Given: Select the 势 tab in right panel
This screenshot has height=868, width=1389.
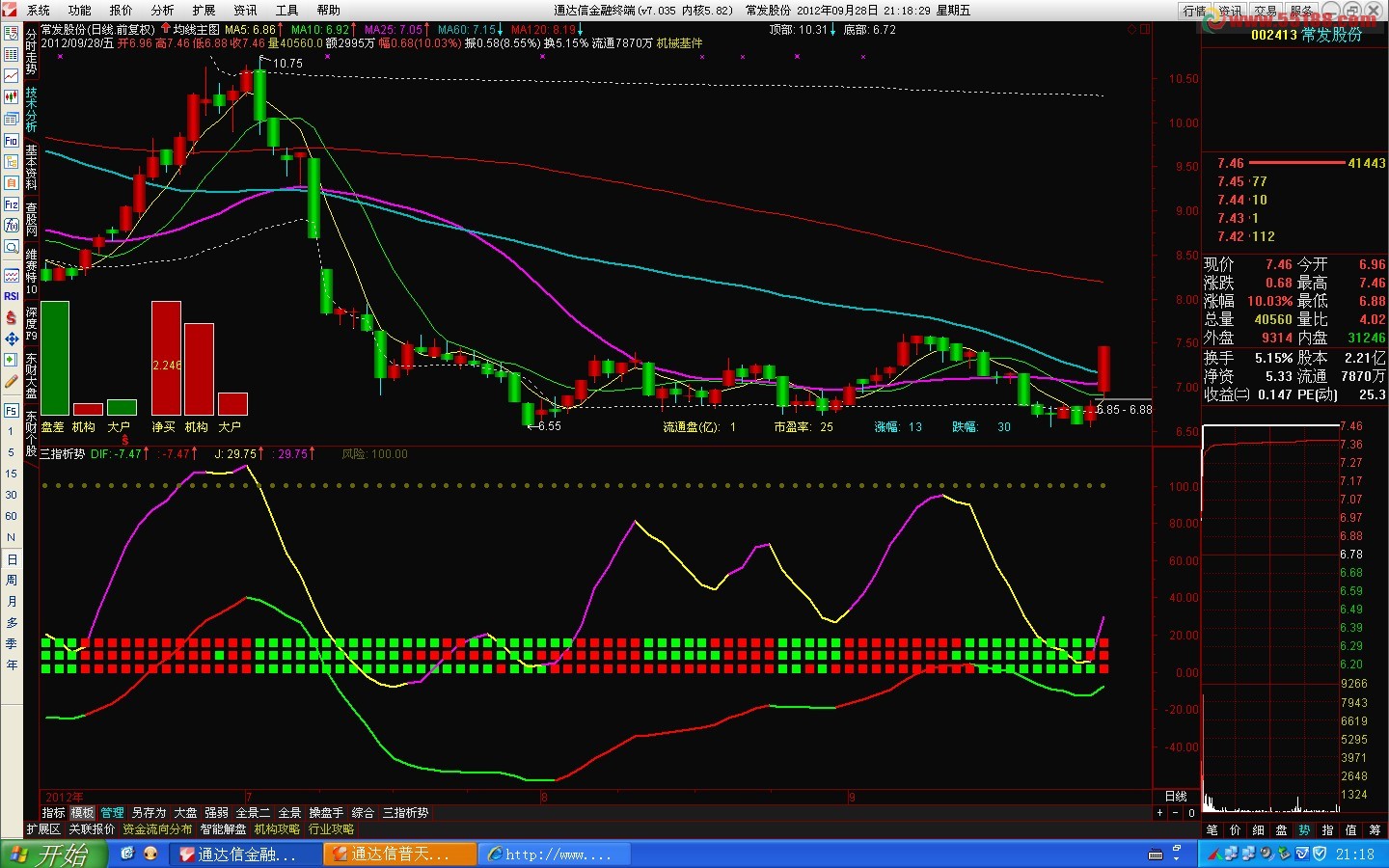Looking at the screenshot, I should [1304, 829].
